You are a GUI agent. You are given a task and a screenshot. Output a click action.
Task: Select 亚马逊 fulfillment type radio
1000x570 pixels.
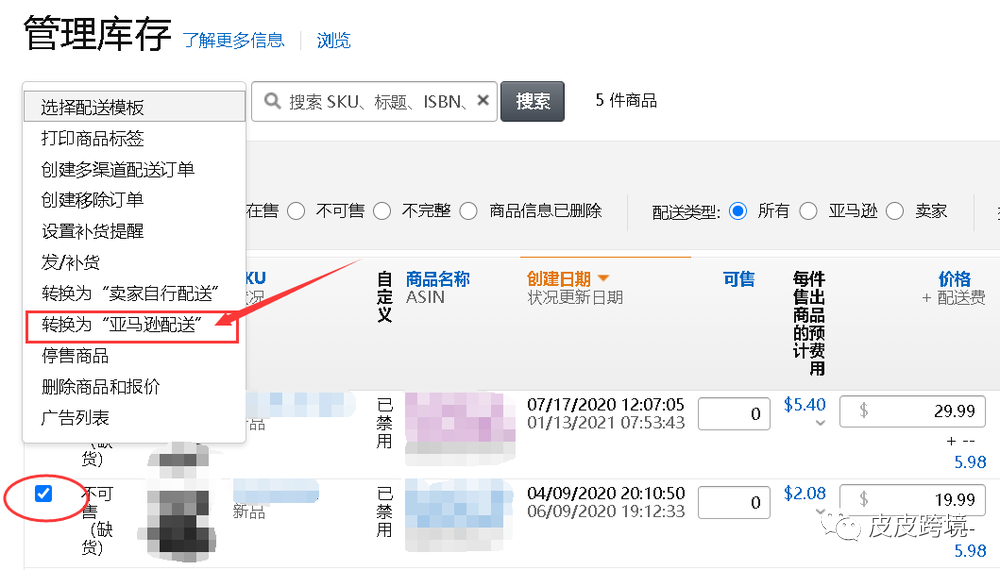click(x=808, y=211)
